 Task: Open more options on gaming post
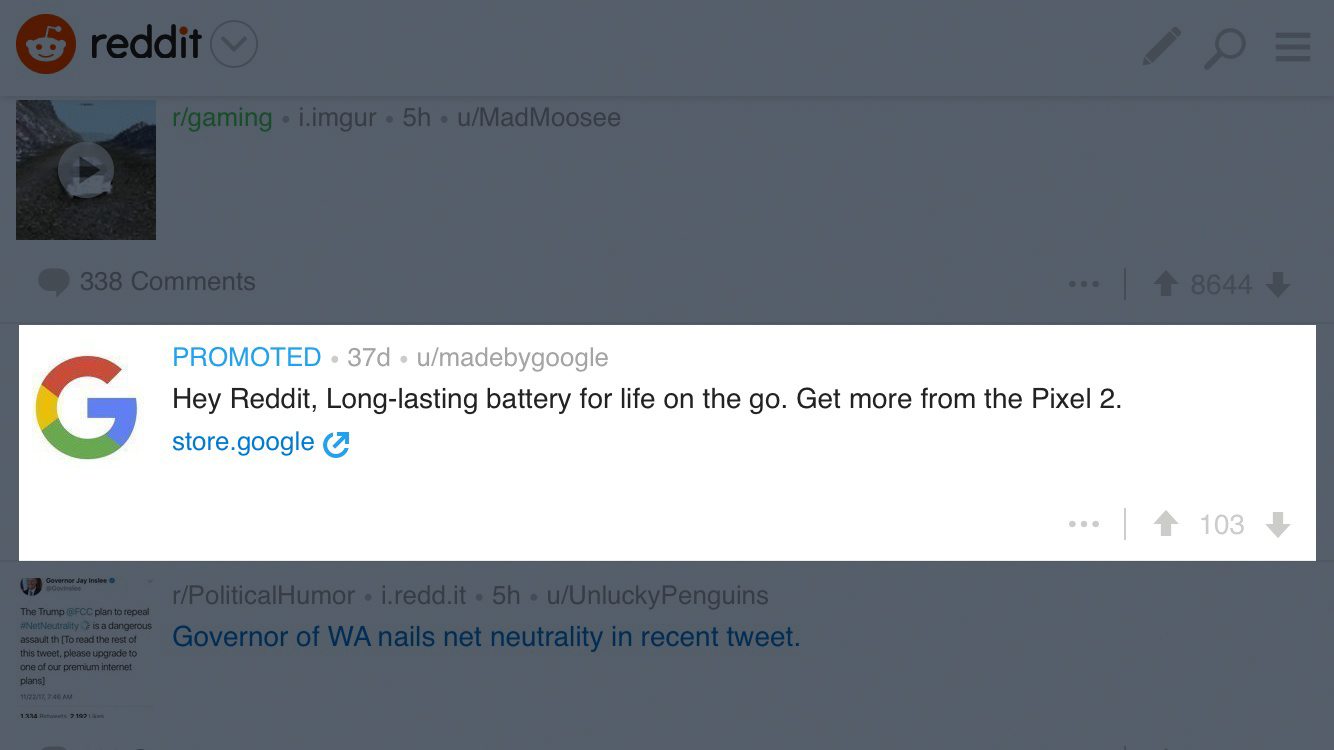pyautogui.click(x=1083, y=285)
